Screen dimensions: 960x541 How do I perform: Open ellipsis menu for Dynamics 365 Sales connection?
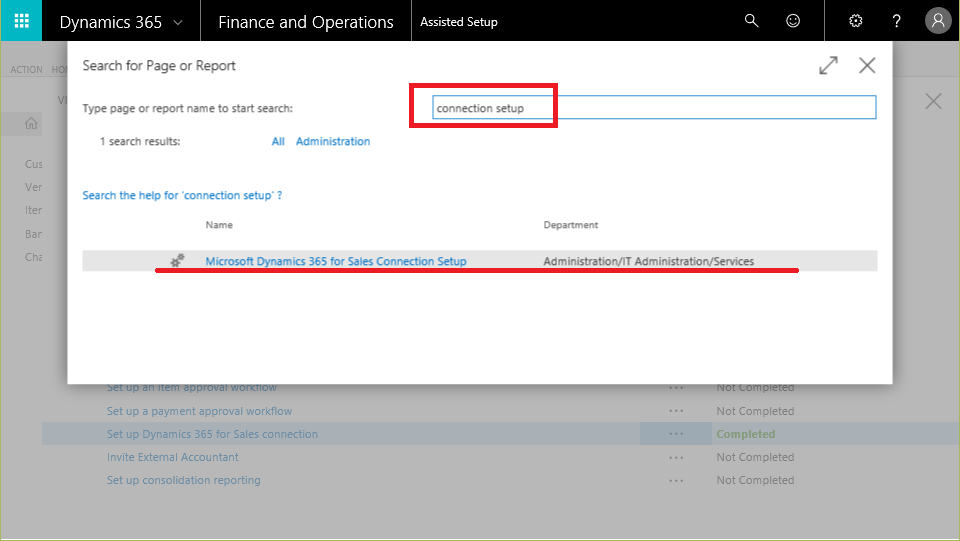click(676, 434)
